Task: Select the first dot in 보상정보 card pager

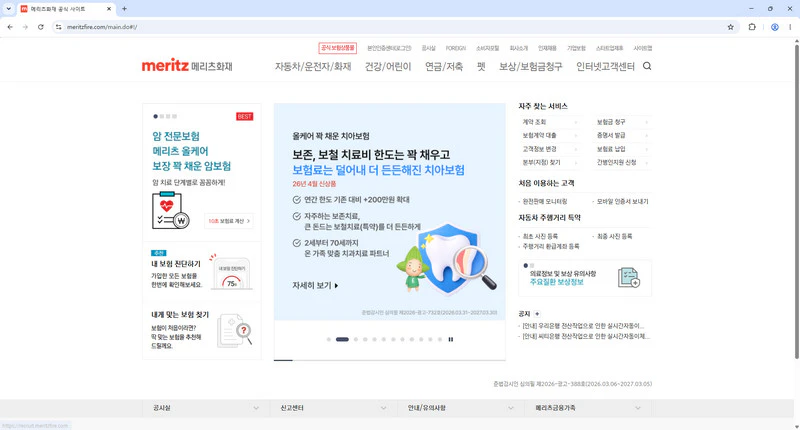Action: tap(526, 265)
